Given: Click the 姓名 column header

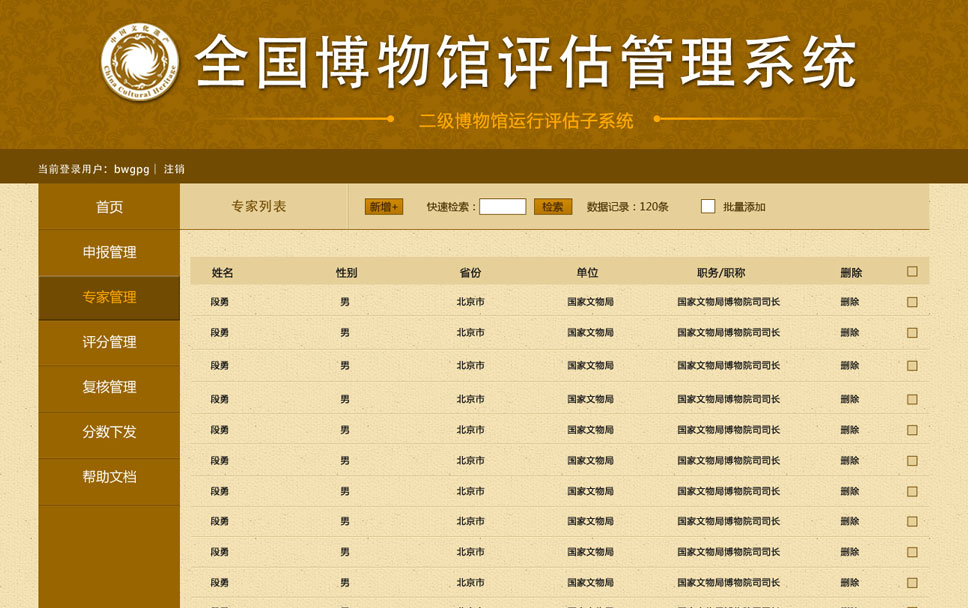Looking at the screenshot, I should (x=222, y=273).
